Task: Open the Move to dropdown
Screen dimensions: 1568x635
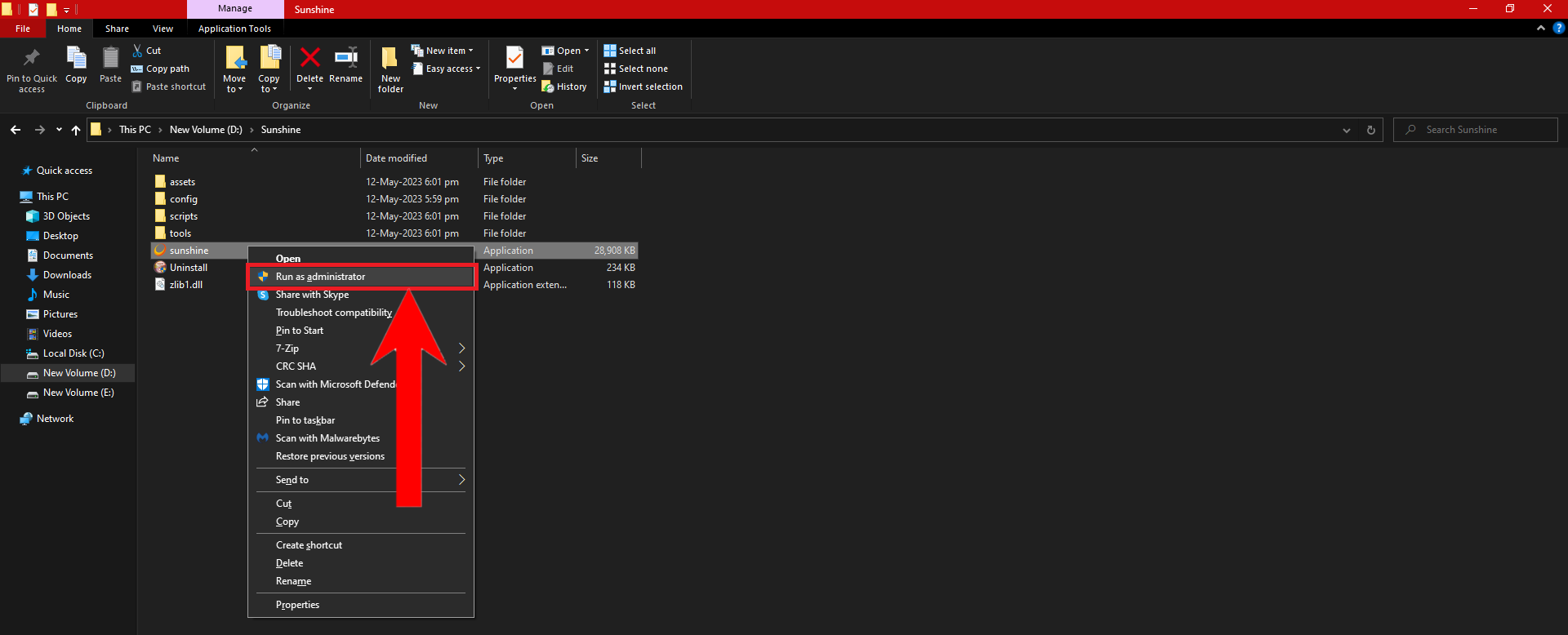Action: pyautogui.click(x=234, y=69)
